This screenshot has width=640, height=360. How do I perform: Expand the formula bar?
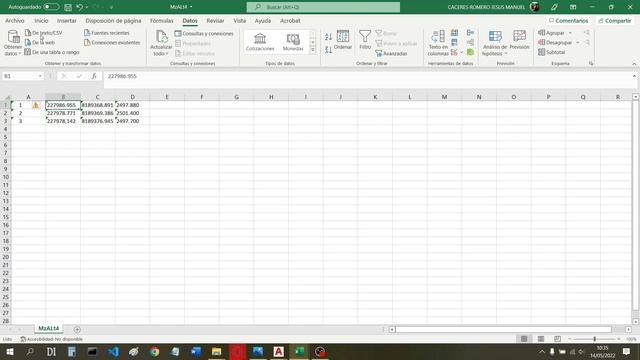[x=634, y=76]
